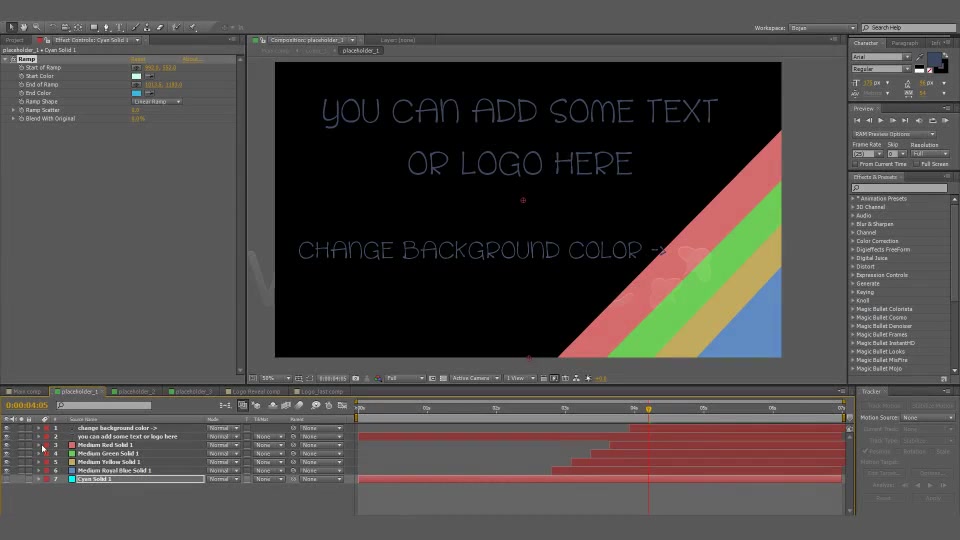The image size is (960, 540).
Task: Click Reset link for Ramp effect
Action: pyautogui.click(x=138, y=59)
